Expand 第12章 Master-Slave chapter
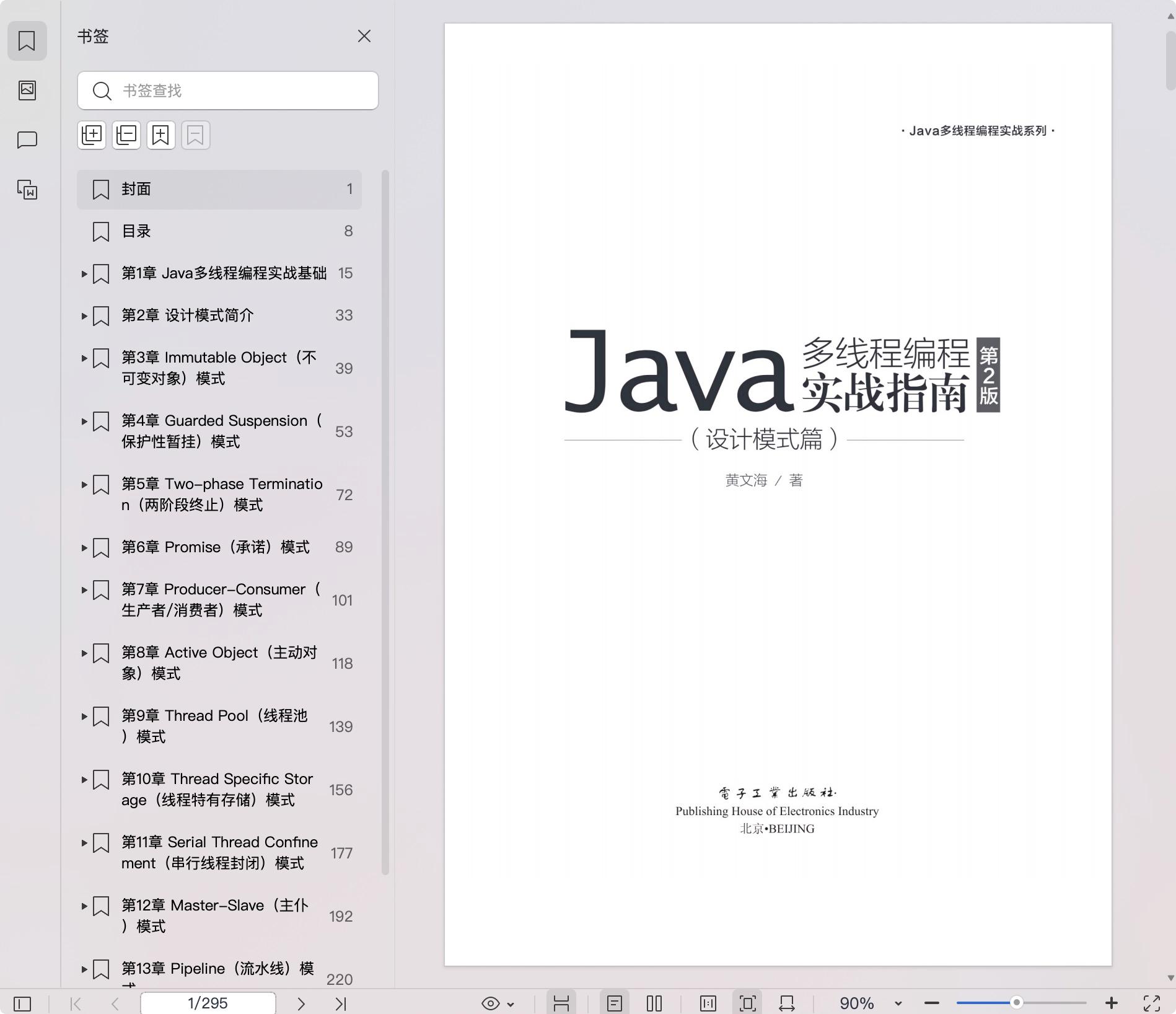 [84, 906]
